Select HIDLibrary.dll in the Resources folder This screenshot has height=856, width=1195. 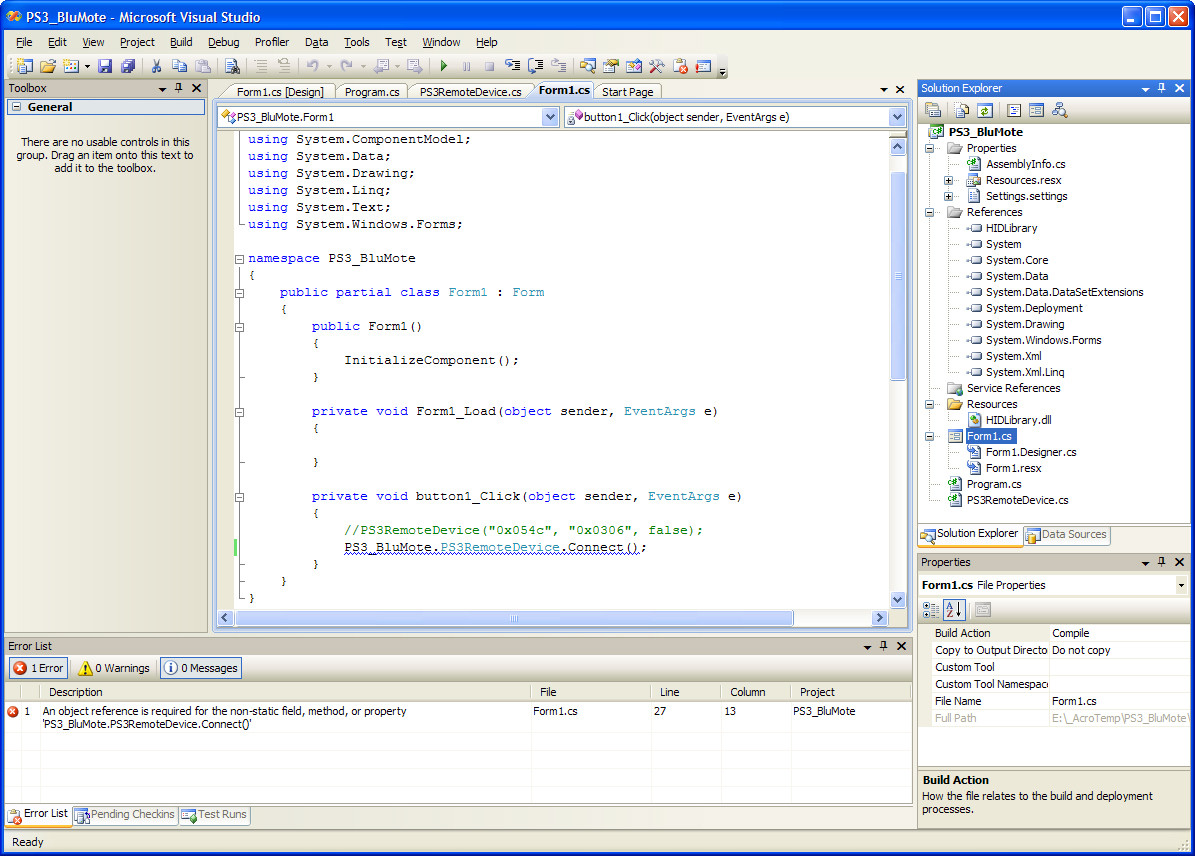[1018, 421]
